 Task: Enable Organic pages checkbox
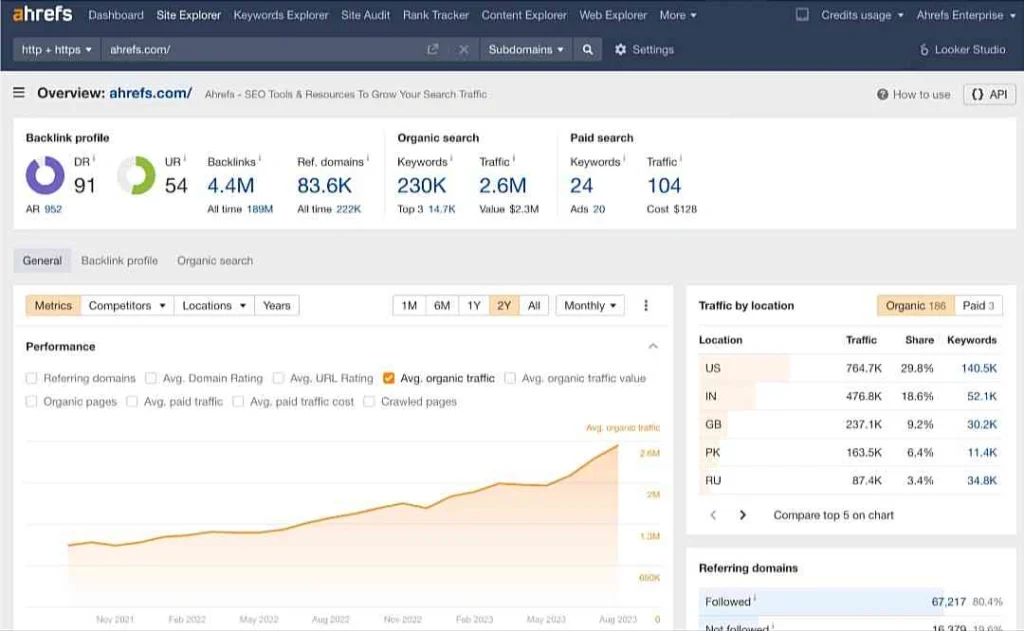click(x=31, y=402)
